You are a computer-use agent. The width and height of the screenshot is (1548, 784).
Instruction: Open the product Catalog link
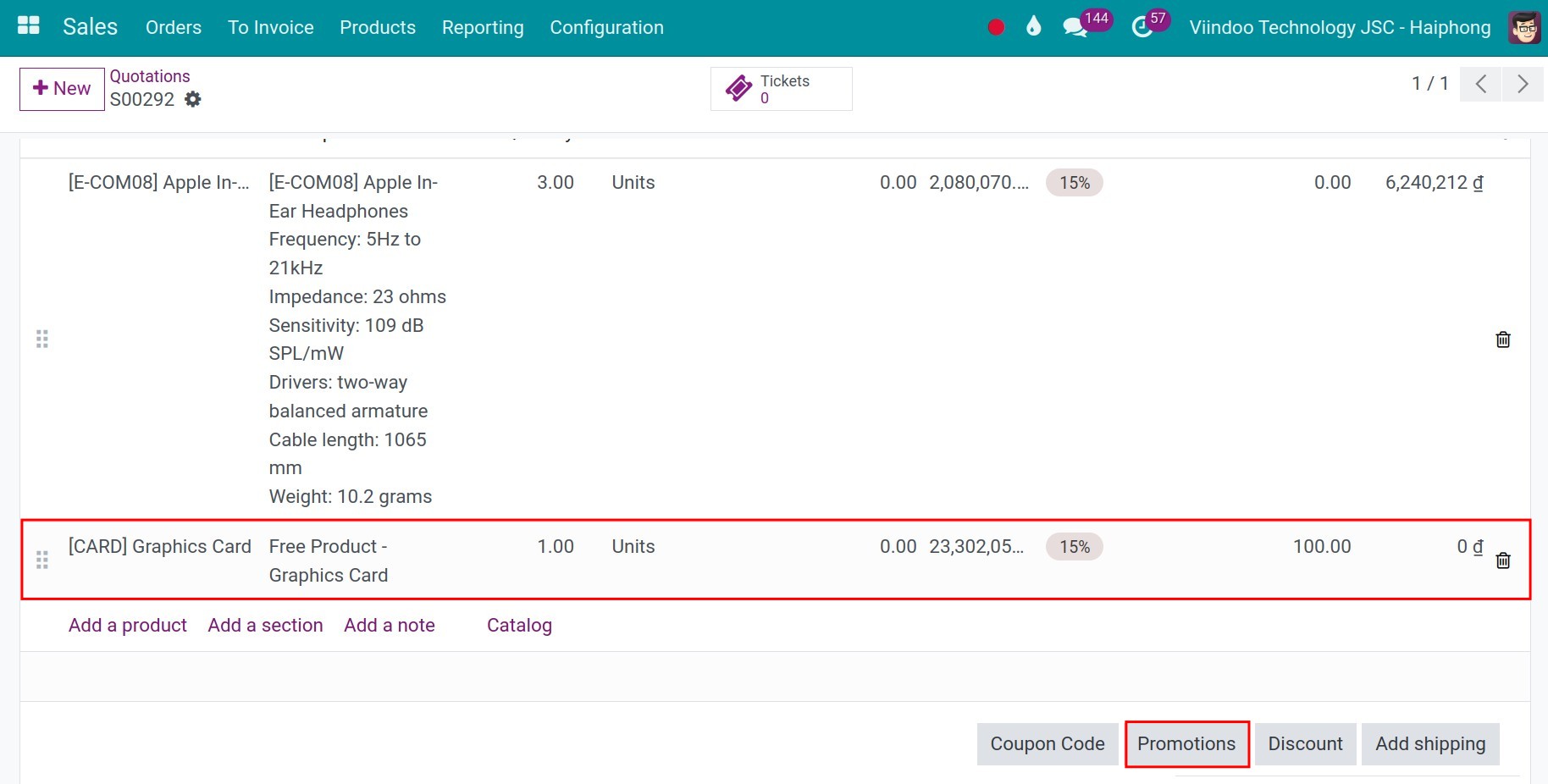[519, 626]
